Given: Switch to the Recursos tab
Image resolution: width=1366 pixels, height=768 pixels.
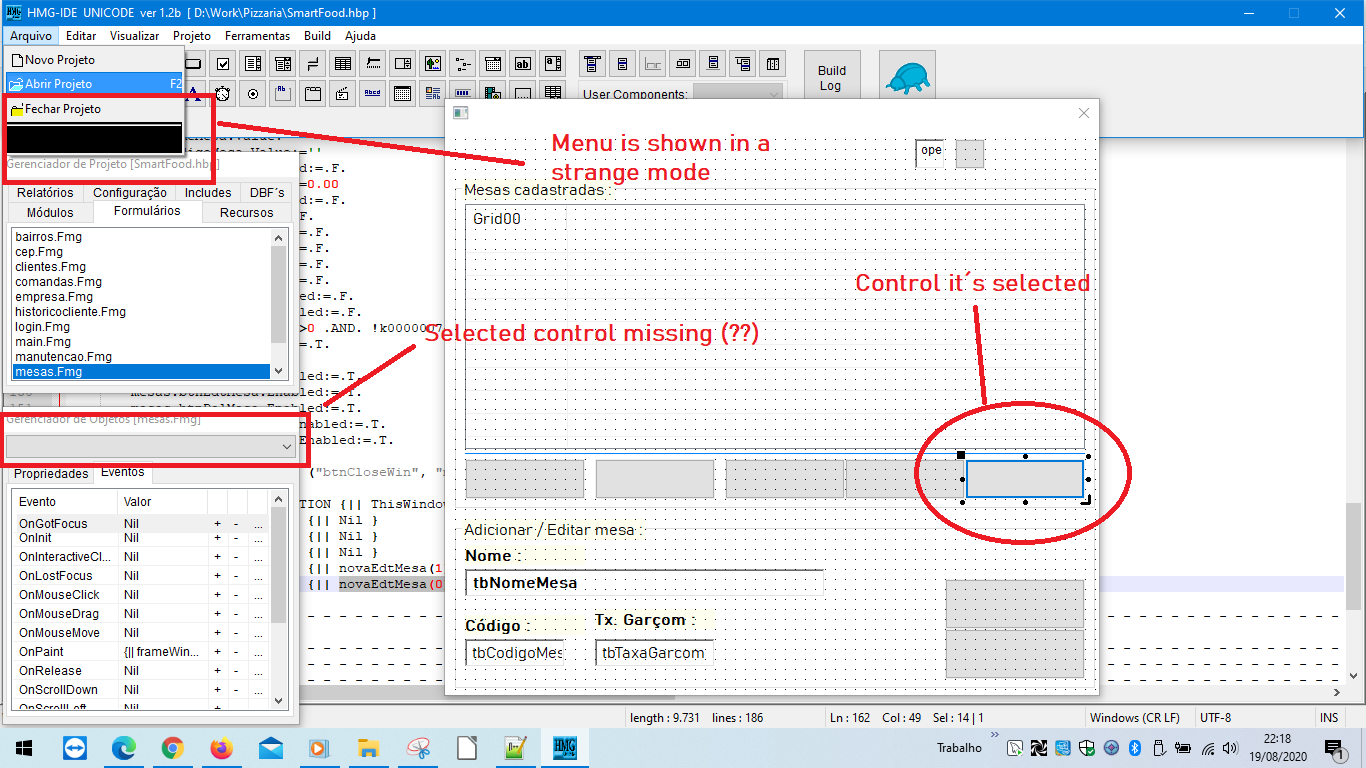Looking at the screenshot, I should click(x=247, y=212).
